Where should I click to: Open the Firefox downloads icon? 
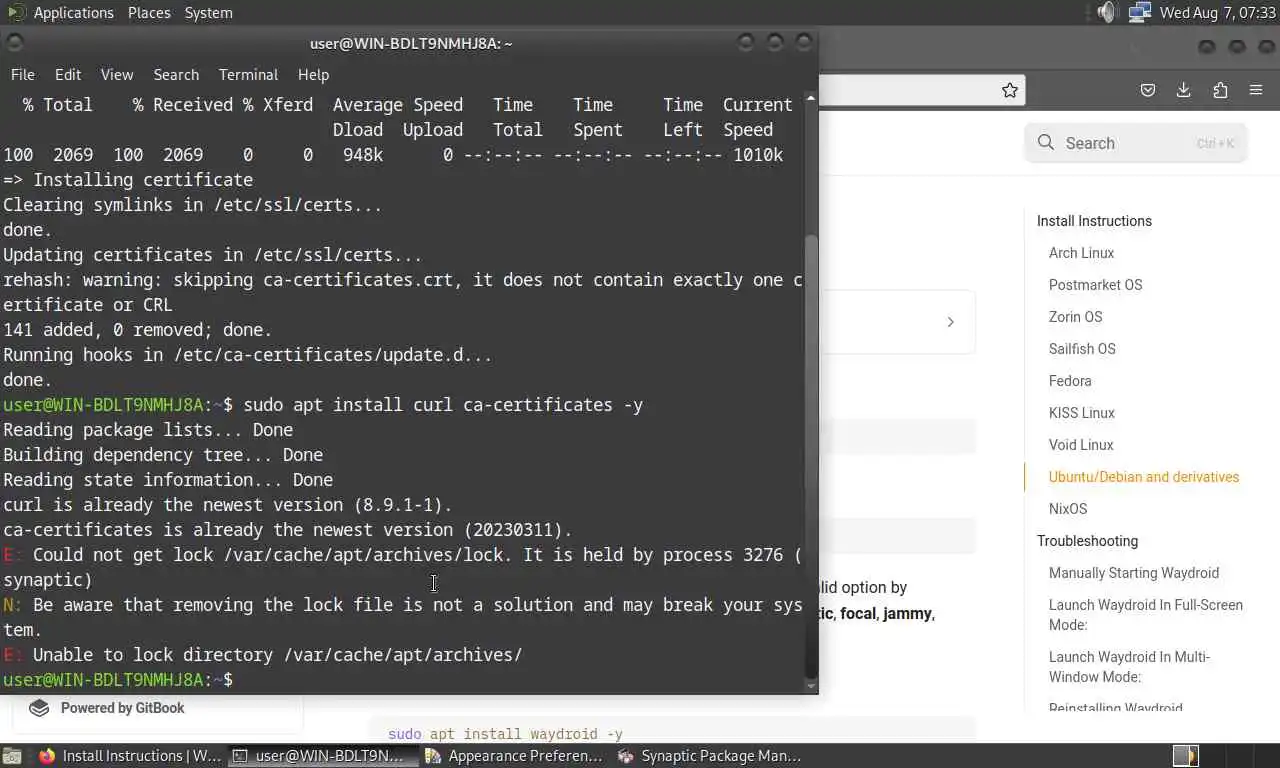(1183, 90)
